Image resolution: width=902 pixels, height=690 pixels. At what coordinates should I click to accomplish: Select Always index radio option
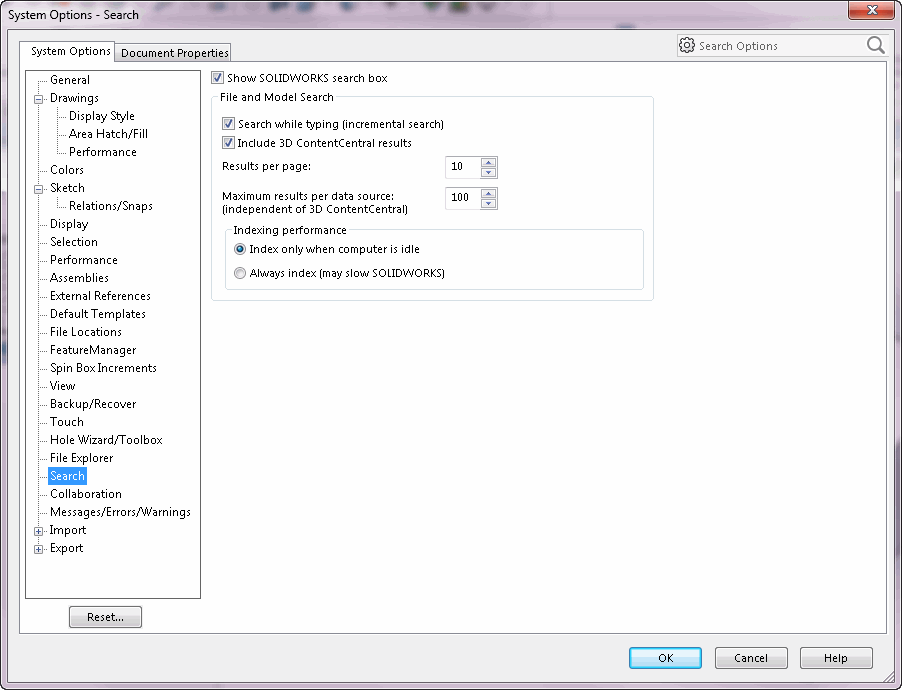pyautogui.click(x=240, y=273)
